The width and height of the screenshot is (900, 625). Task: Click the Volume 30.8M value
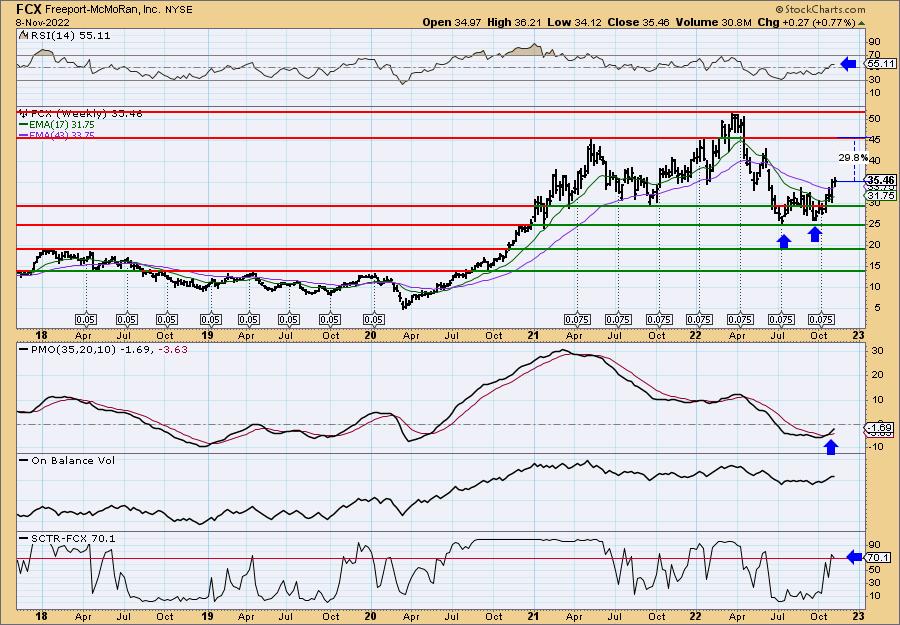click(x=713, y=22)
